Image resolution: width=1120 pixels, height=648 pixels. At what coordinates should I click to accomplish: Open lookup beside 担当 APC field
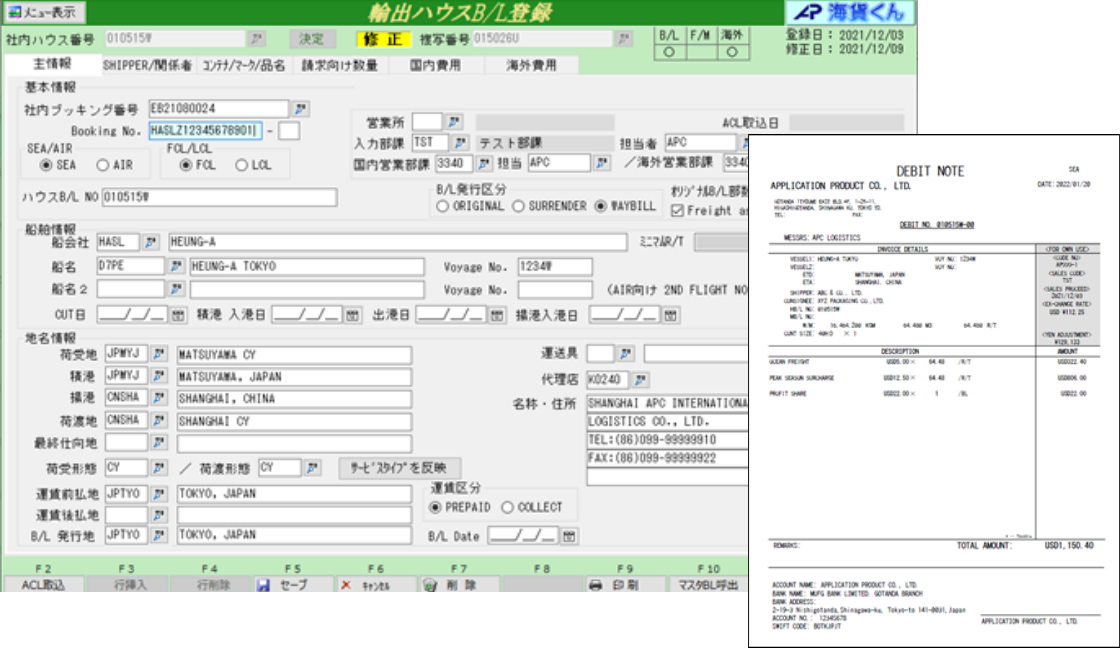pos(602,164)
